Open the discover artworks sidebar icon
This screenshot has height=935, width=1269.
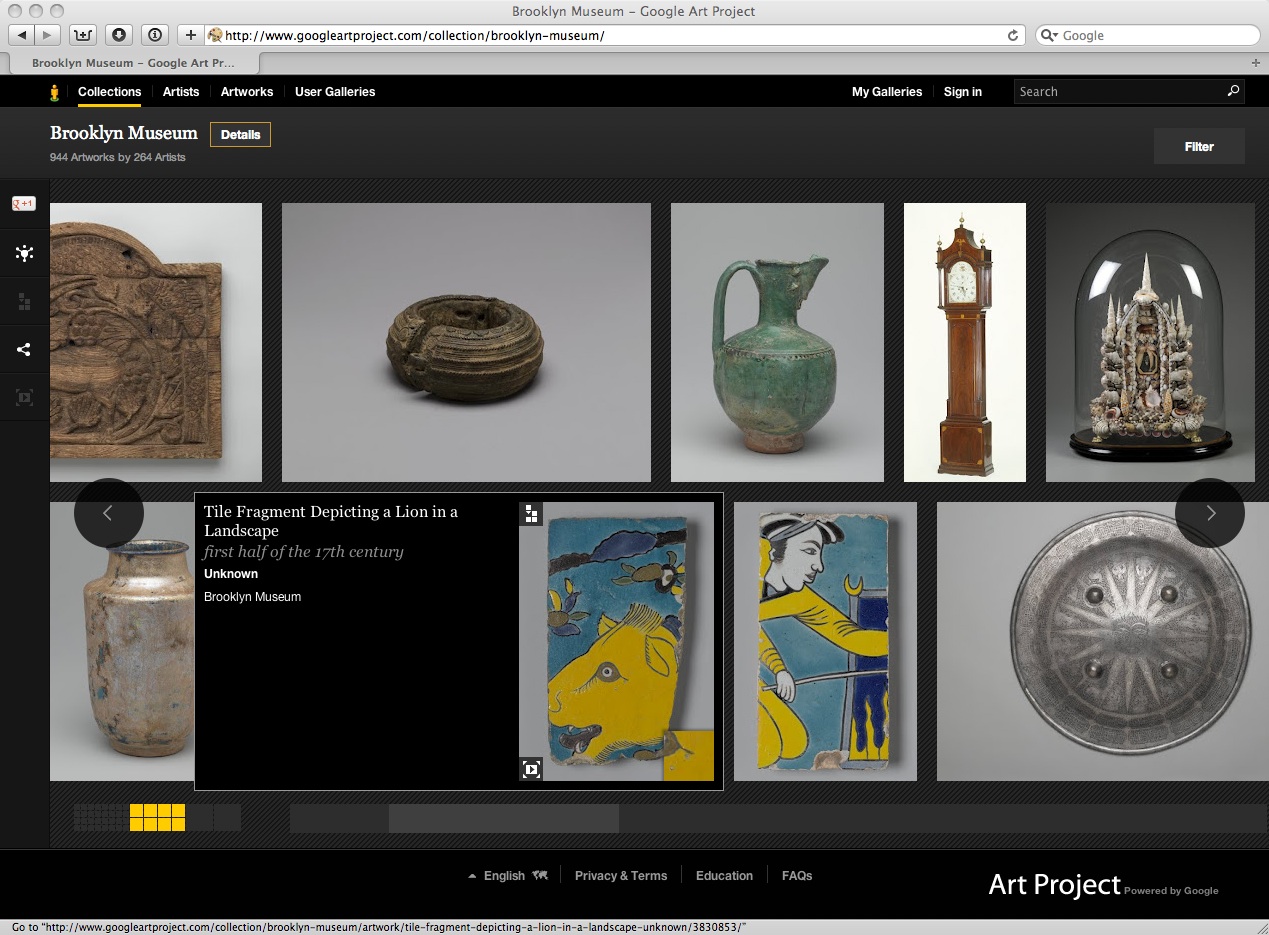(x=24, y=254)
